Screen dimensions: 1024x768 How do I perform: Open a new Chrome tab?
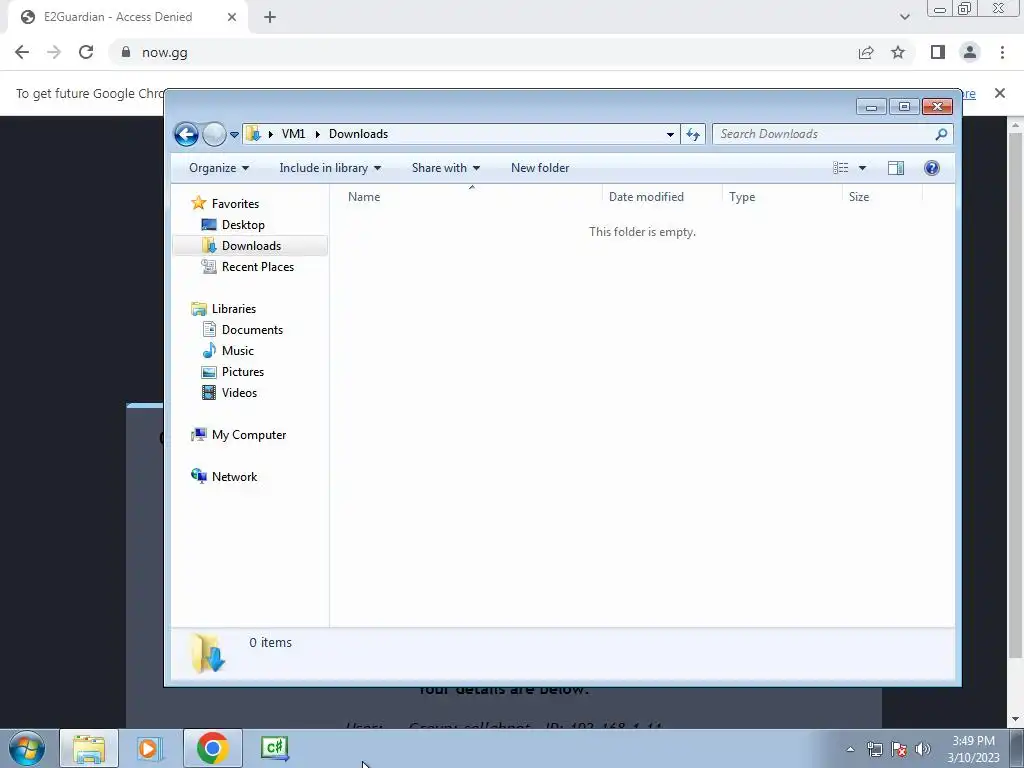click(x=270, y=17)
